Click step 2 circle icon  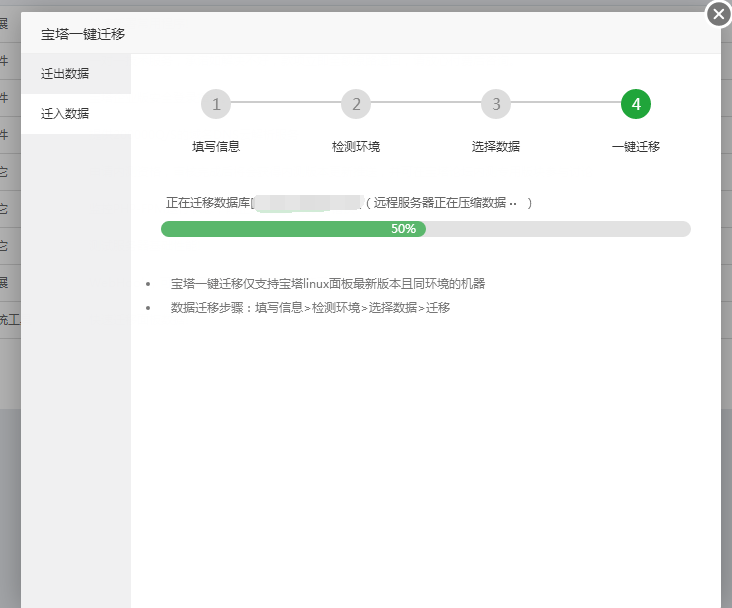356,104
